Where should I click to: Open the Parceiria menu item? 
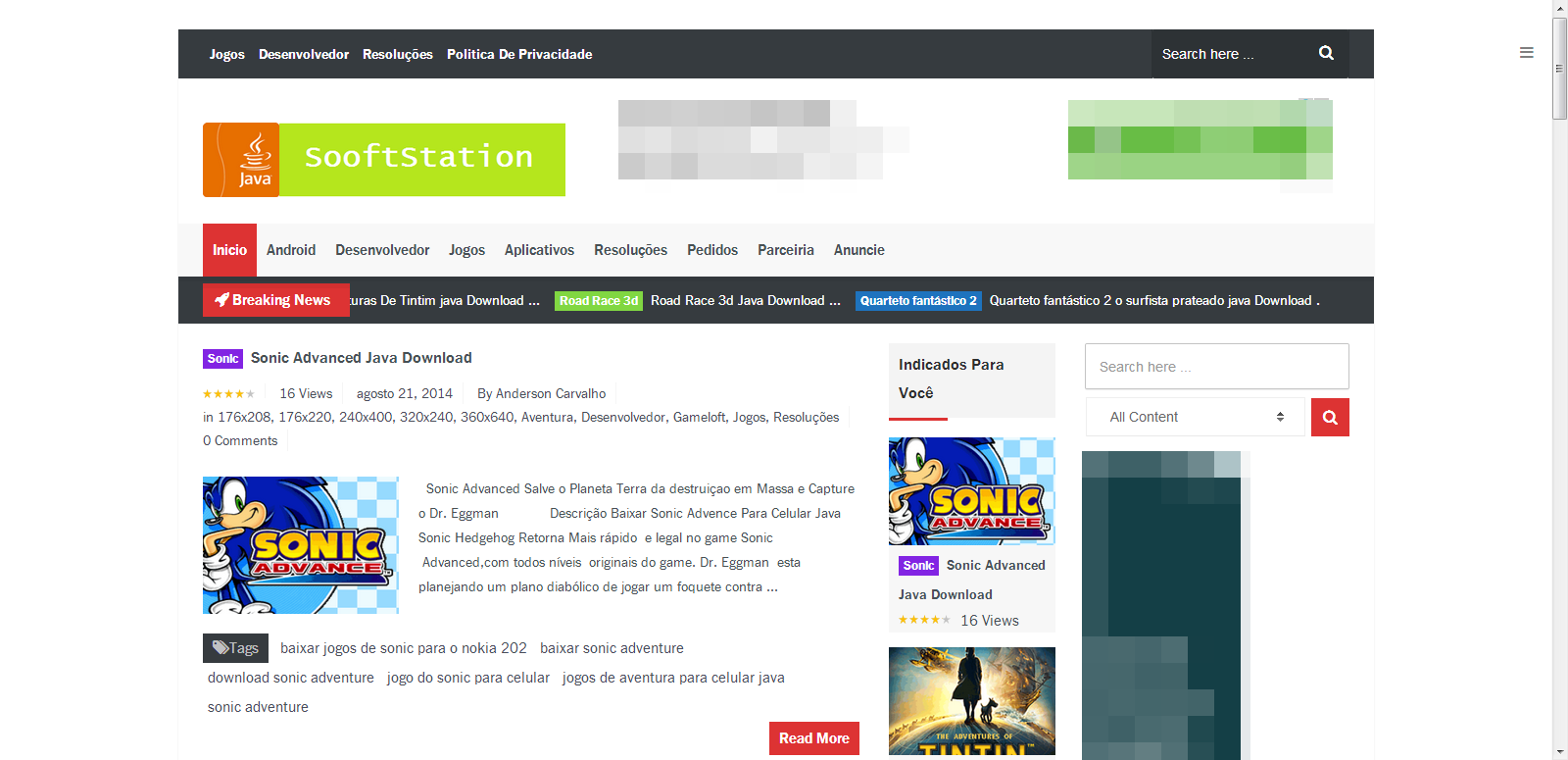tap(786, 250)
